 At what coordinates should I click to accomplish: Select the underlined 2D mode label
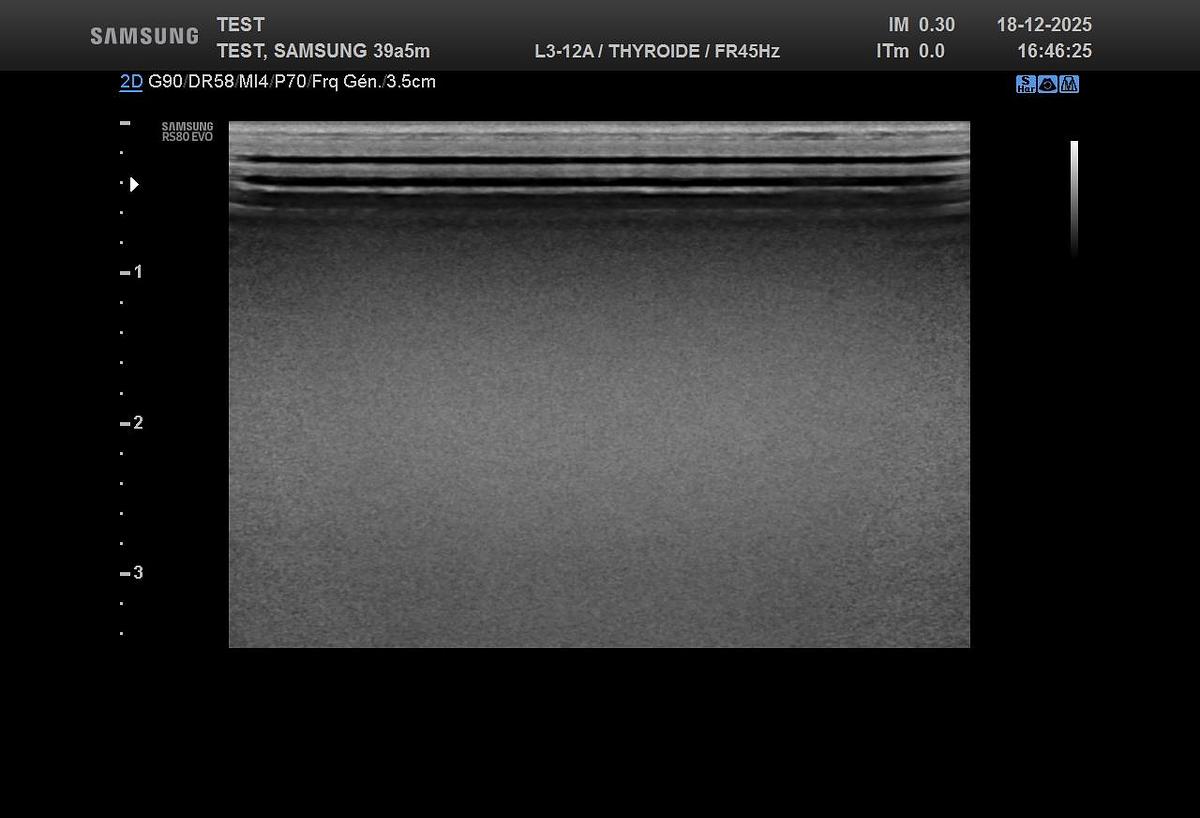tap(131, 82)
